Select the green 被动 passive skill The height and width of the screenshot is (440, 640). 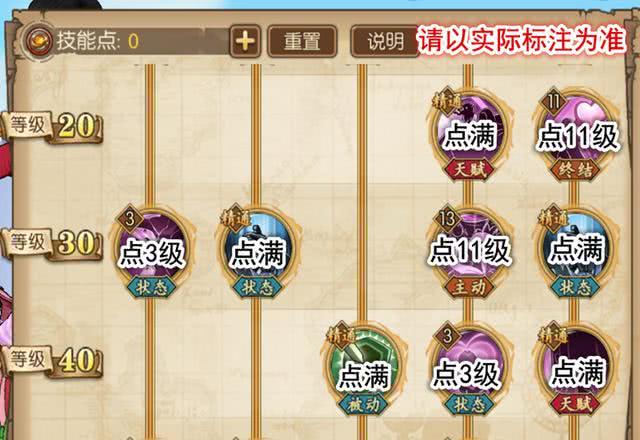[x=363, y=369]
